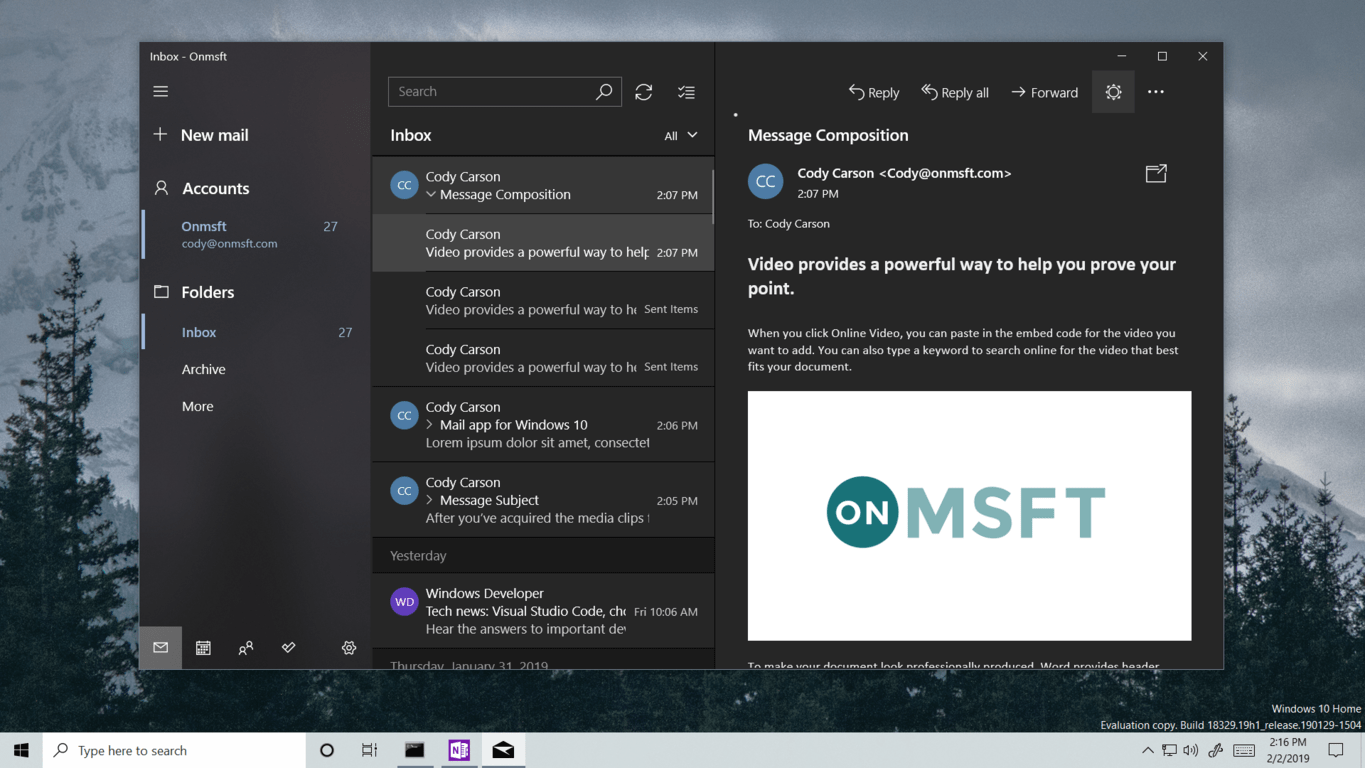This screenshot has height=768, width=1365.
Task: Open To-Do checkmark icon in bottom bar
Action: point(289,648)
